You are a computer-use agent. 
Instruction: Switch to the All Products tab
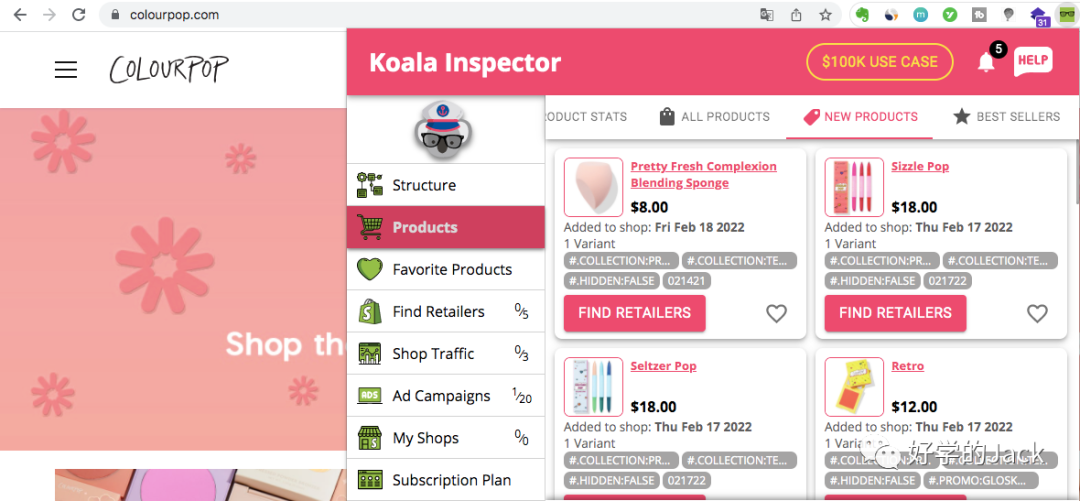tap(714, 117)
